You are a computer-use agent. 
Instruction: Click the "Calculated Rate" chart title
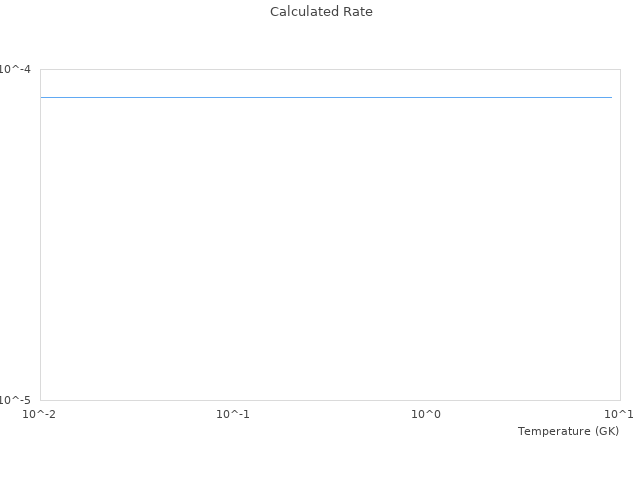(x=321, y=12)
